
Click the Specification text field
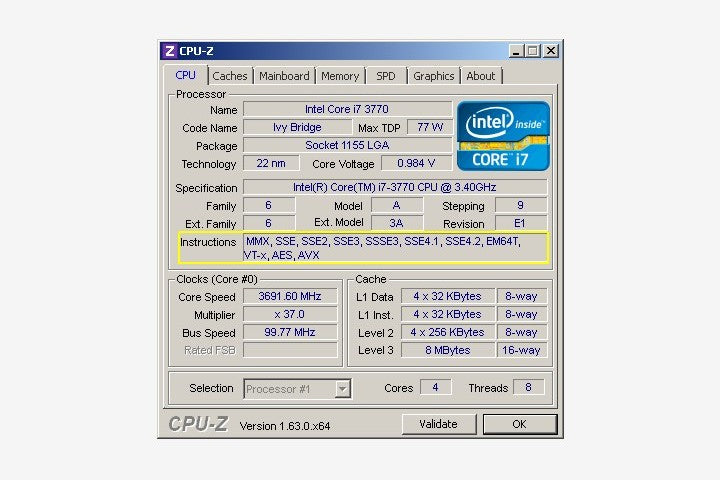coord(395,187)
